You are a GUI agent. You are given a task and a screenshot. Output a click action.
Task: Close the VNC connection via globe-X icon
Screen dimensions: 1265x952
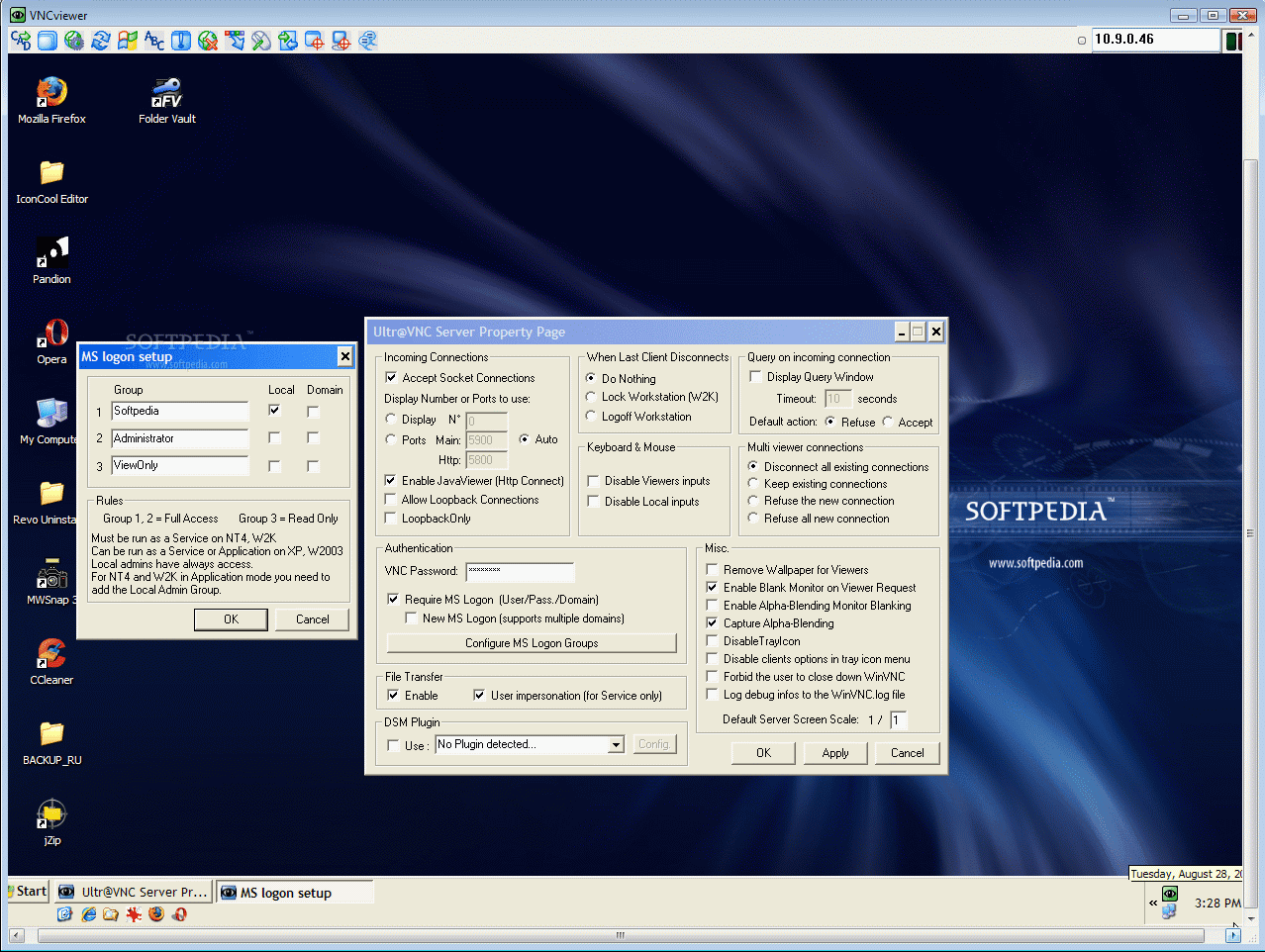[x=206, y=40]
